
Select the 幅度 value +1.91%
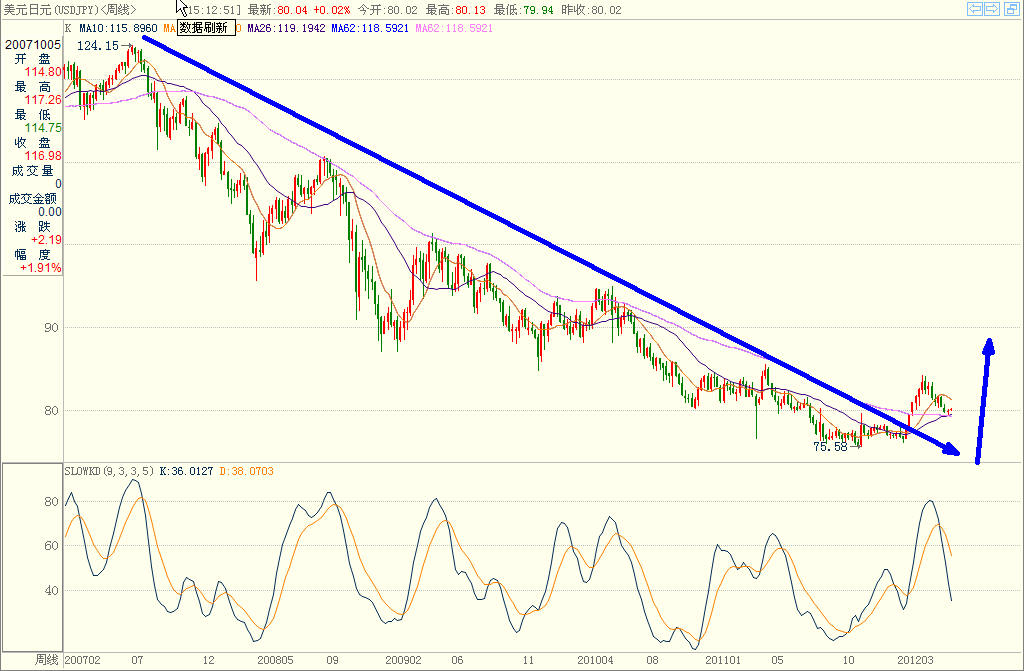tap(40, 268)
